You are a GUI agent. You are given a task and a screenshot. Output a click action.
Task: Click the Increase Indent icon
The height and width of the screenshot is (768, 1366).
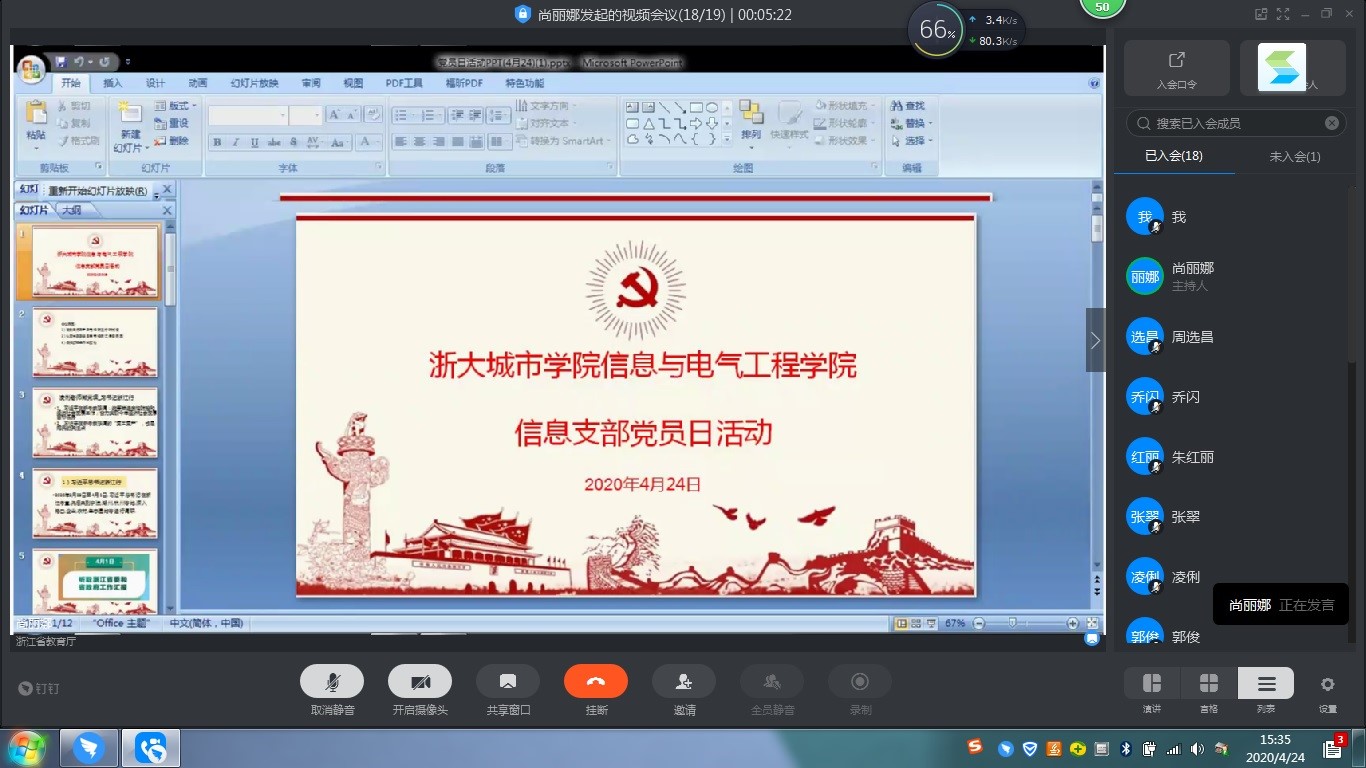[475, 115]
